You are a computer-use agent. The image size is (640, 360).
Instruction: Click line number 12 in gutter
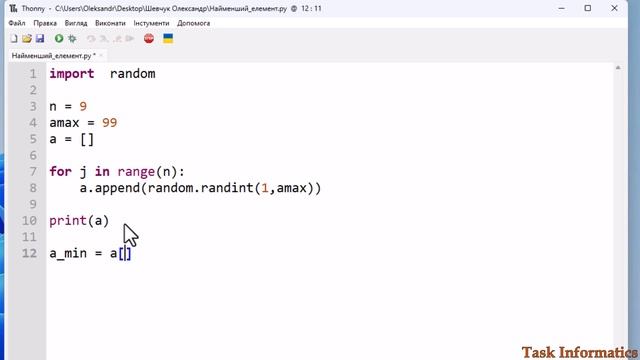coord(29,253)
